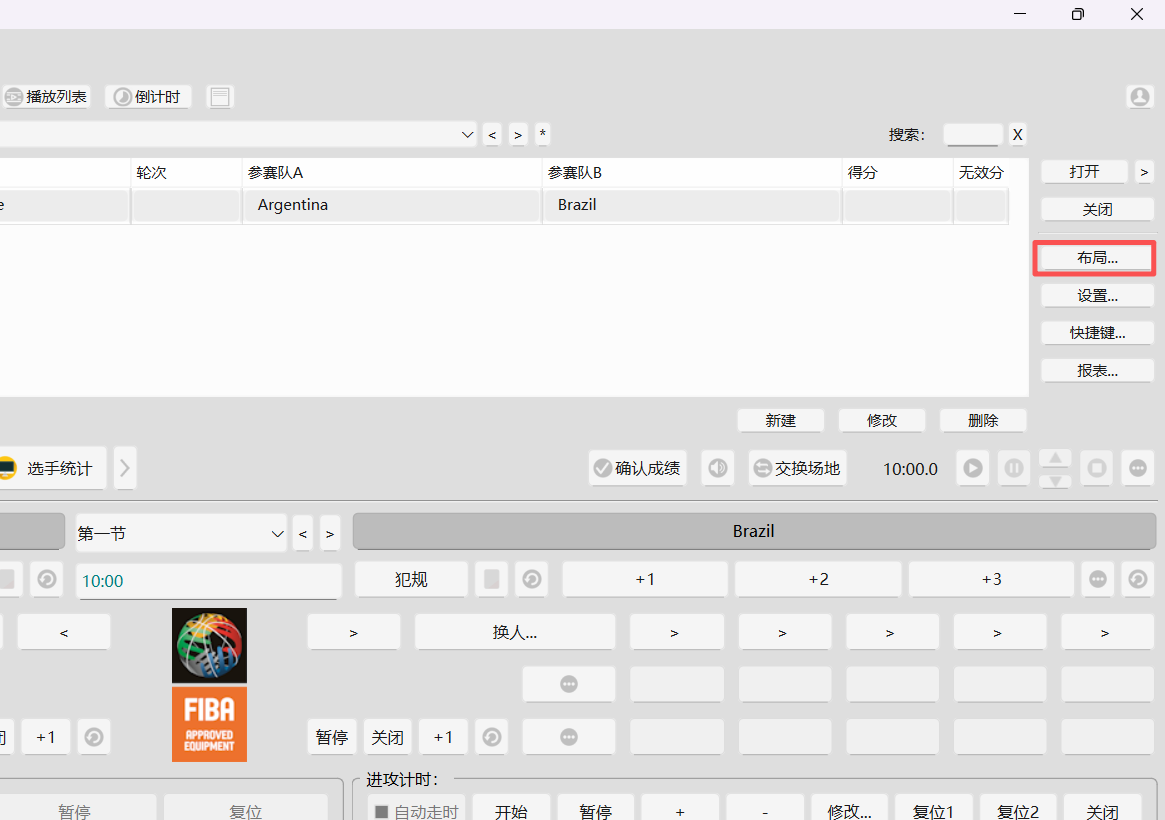The height and width of the screenshot is (820, 1165).
Task: Clear search with the X button
Action: tap(1017, 134)
